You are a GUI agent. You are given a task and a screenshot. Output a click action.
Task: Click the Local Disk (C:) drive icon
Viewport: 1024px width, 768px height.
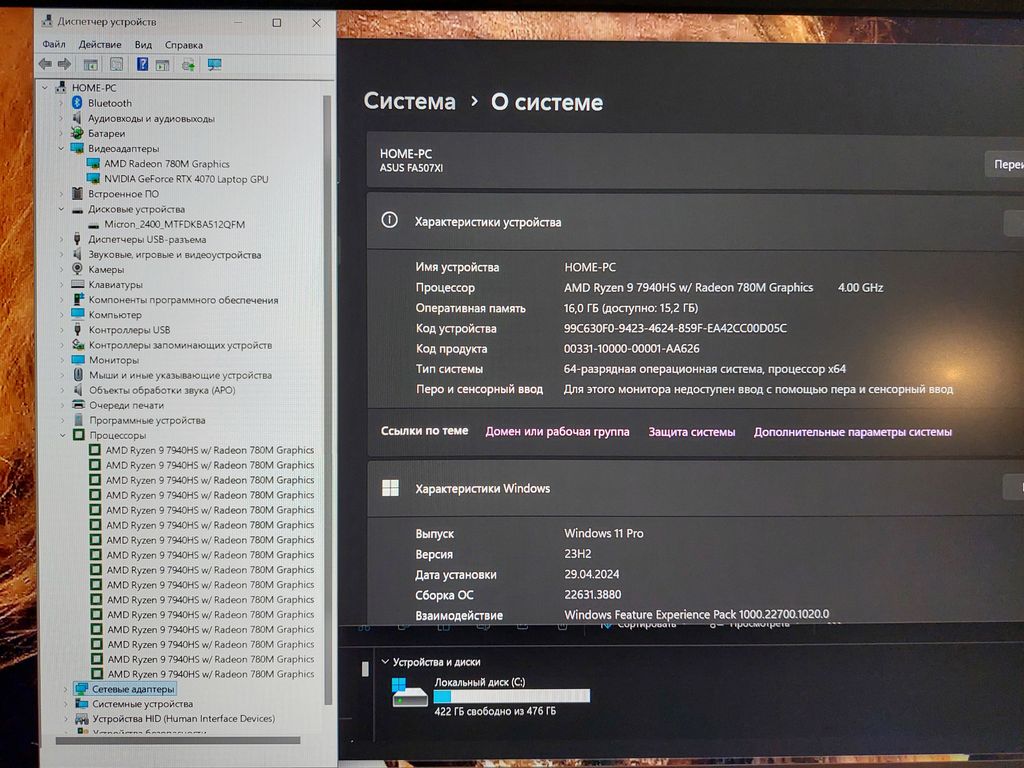coord(409,692)
